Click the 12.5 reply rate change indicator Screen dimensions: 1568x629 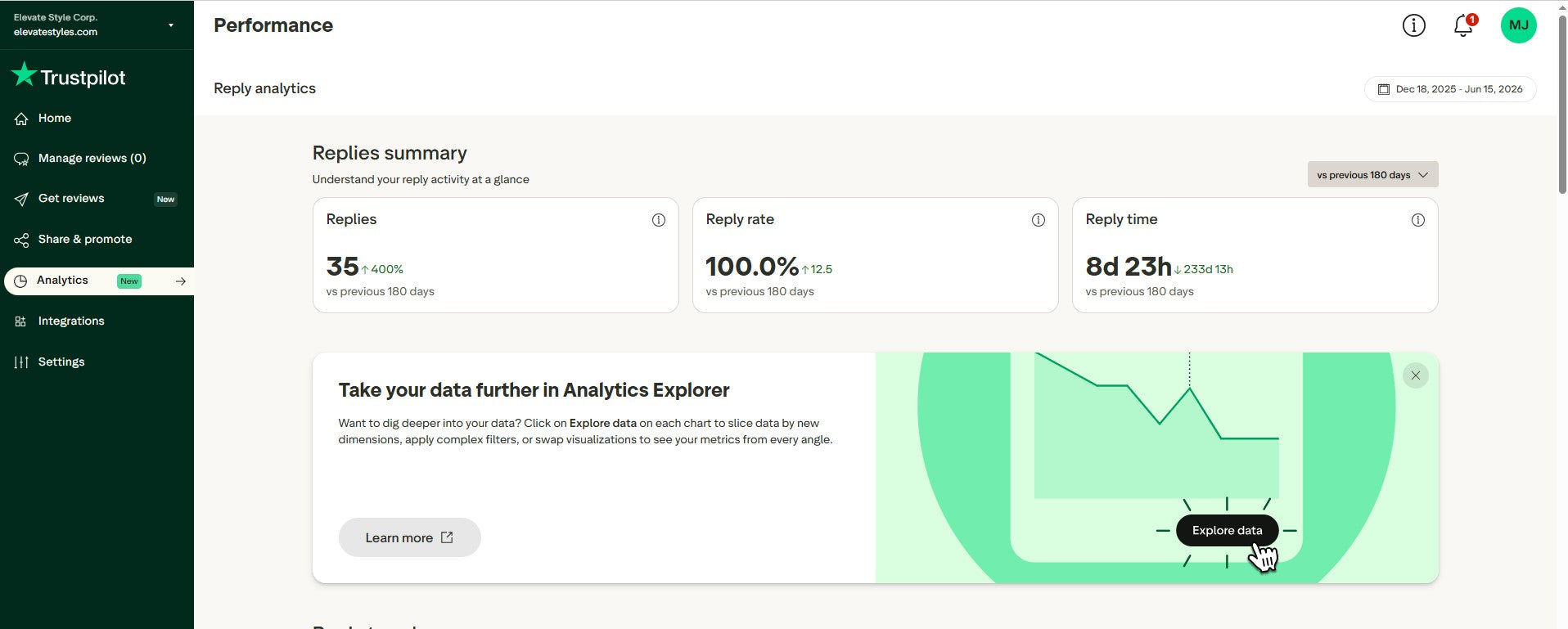tap(817, 269)
